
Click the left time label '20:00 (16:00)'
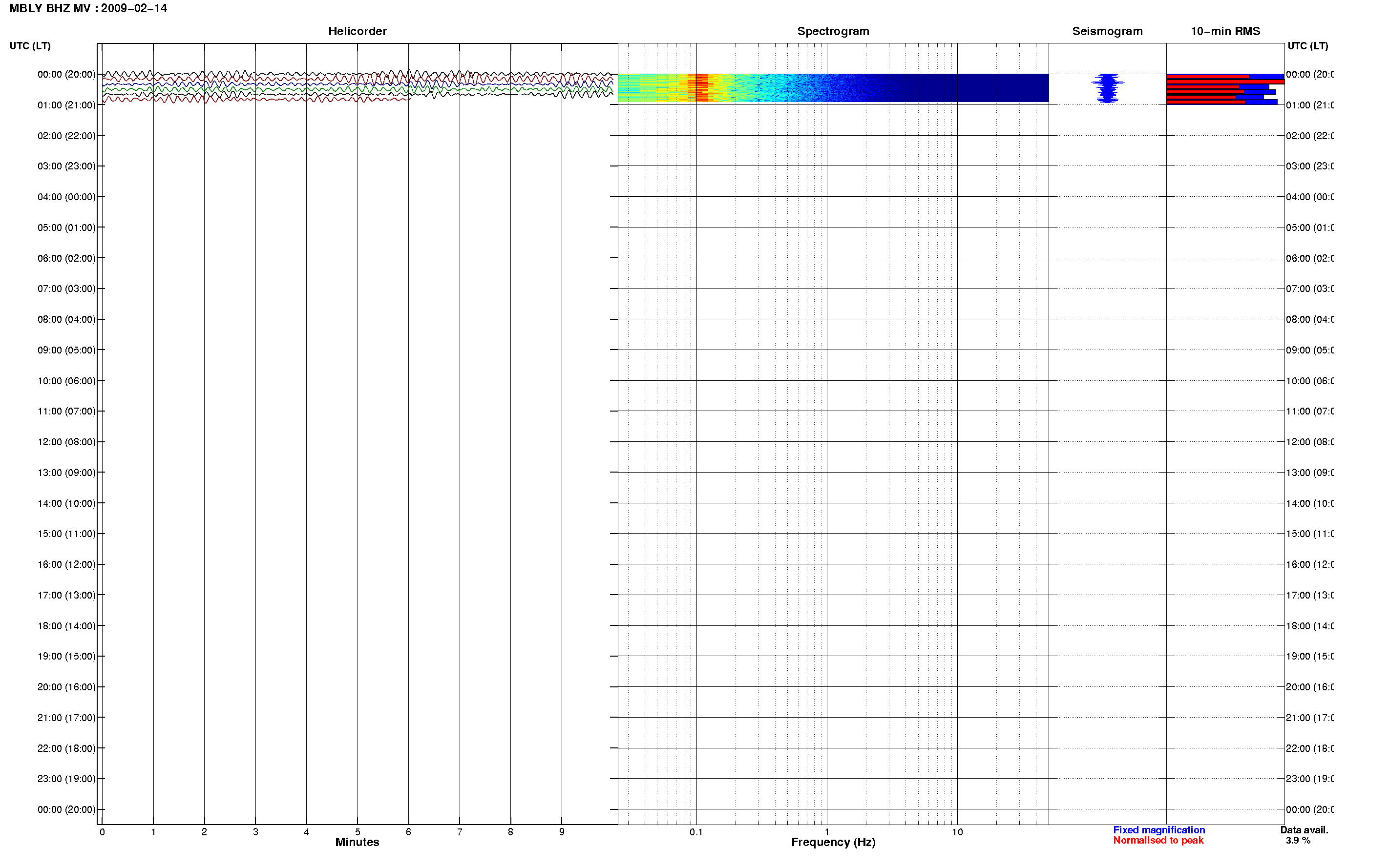click(66, 686)
